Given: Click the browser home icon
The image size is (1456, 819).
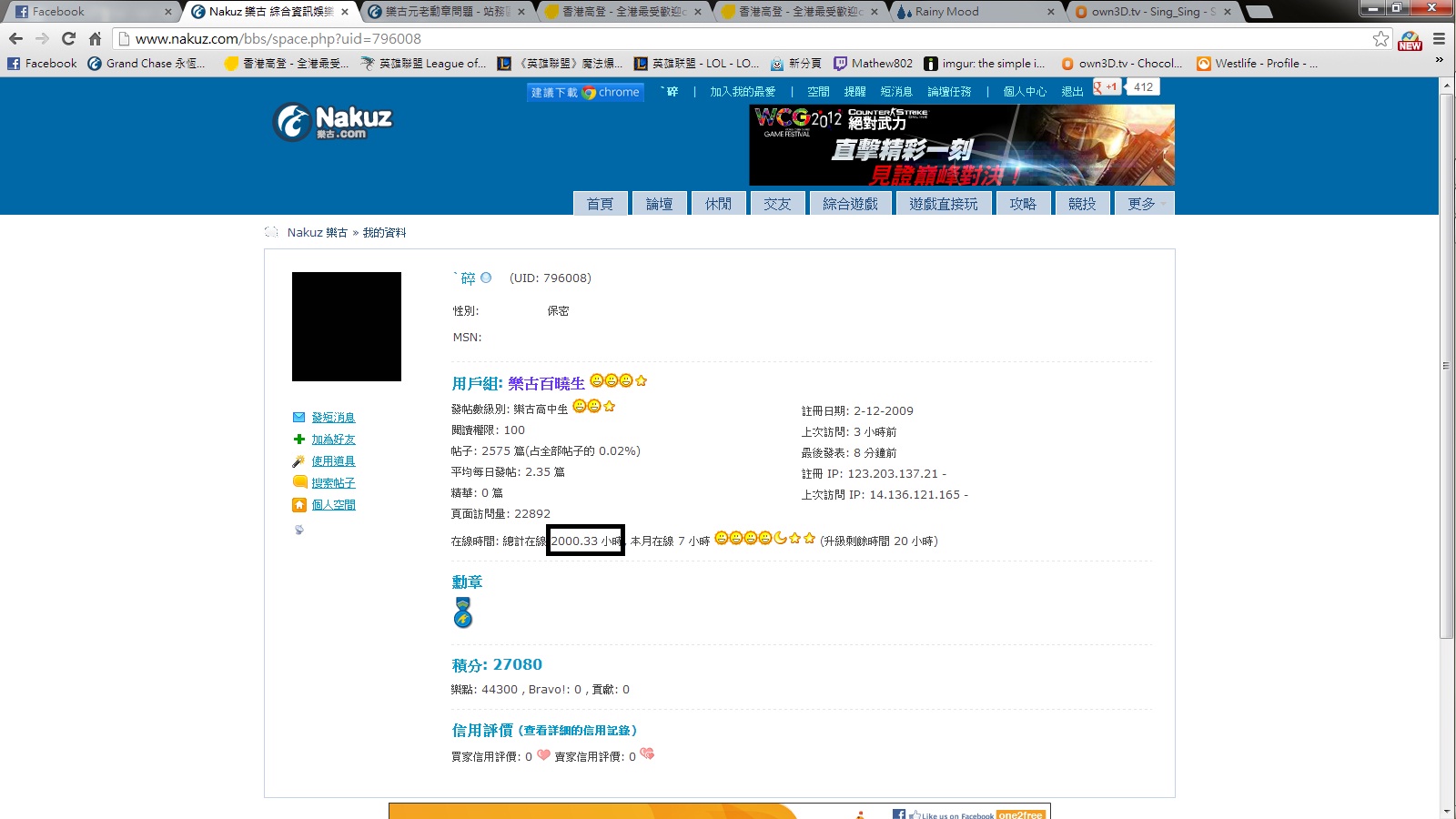Looking at the screenshot, I should pos(95,38).
